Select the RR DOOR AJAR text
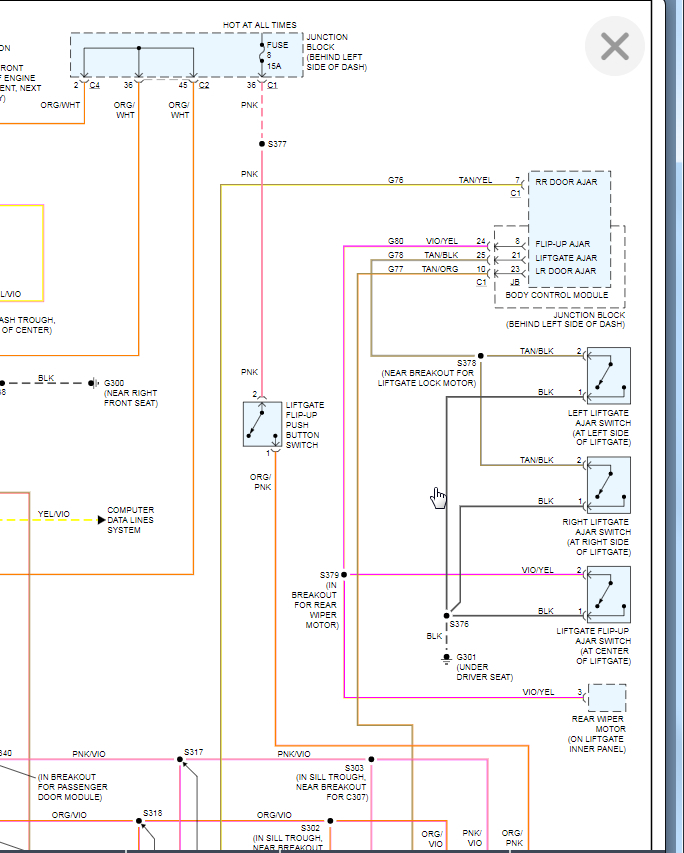The height and width of the screenshot is (853, 684). coord(567,181)
